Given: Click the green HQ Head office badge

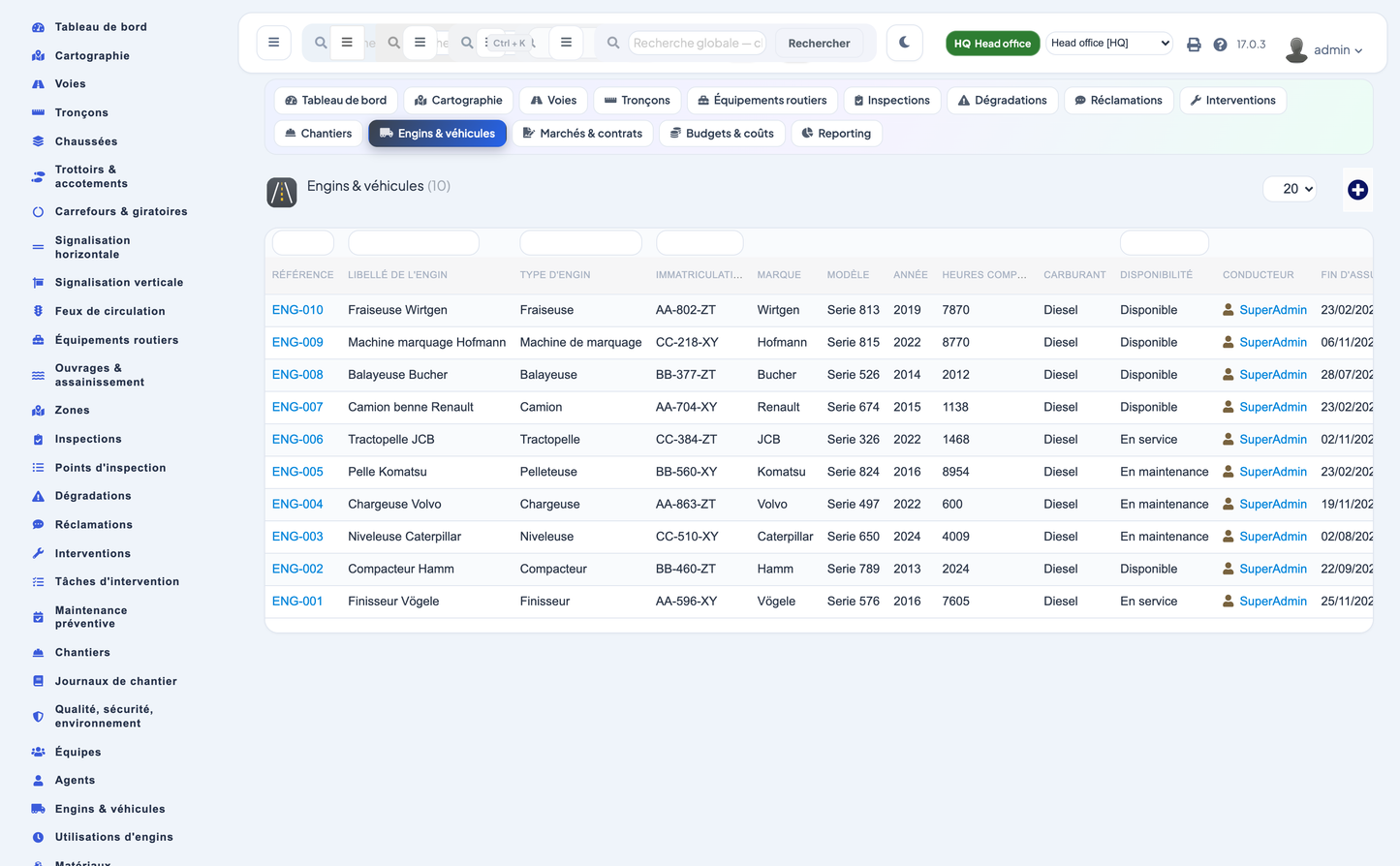Looking at the screenshot, I should (x=992, y=44).
